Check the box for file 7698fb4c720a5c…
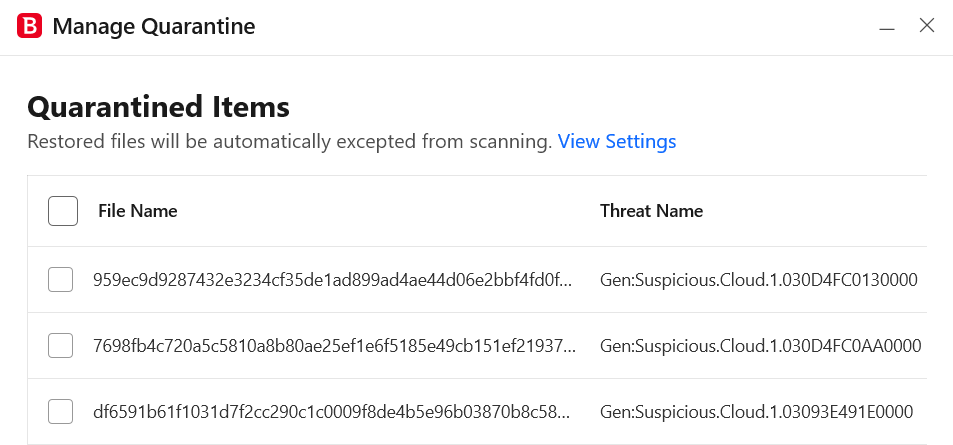Screen dimensions: 953x445 click(x=60, y=346)
